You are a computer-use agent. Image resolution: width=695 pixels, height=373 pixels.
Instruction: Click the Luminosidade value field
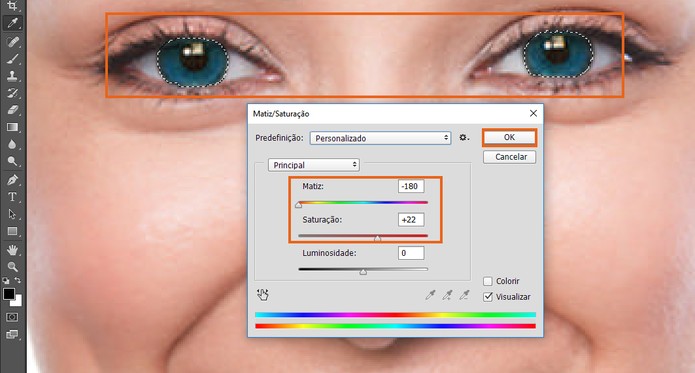pyautogui.click(x=411, y=253)
